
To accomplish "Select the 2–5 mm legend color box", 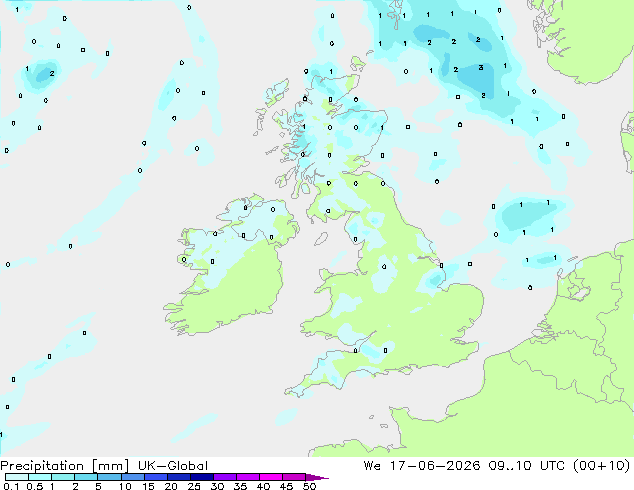I will tap(86, 477).
